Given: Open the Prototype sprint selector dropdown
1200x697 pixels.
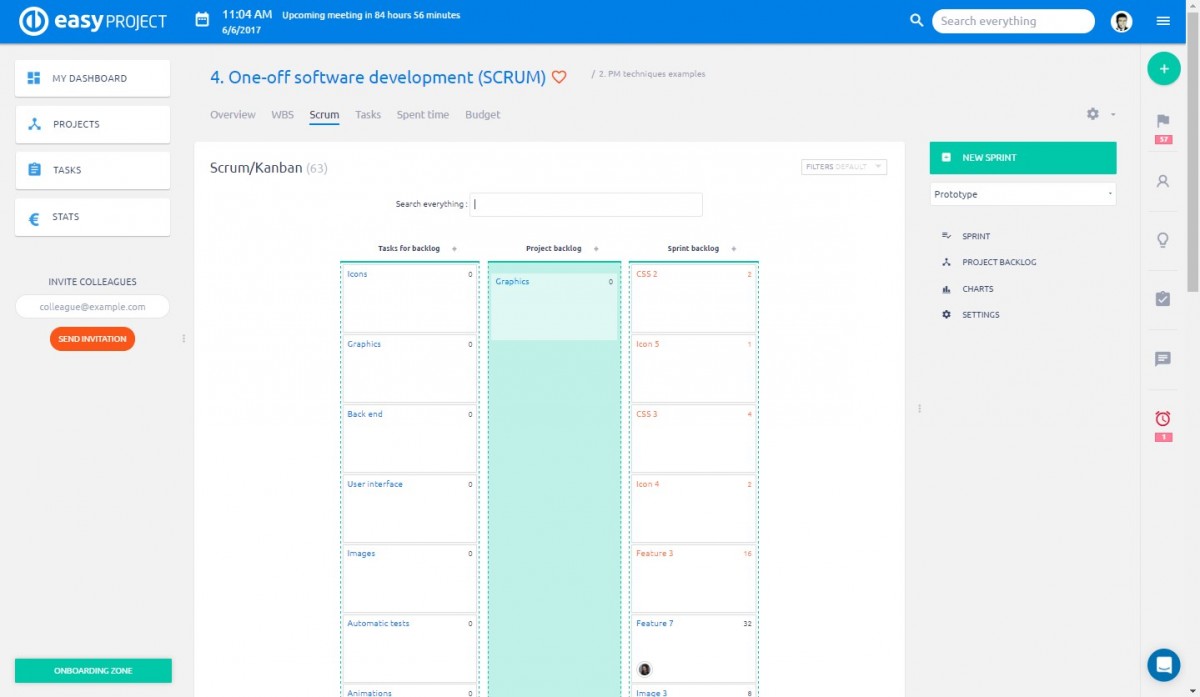Looking at the screenshot, I should click(x=1022, y=194).
